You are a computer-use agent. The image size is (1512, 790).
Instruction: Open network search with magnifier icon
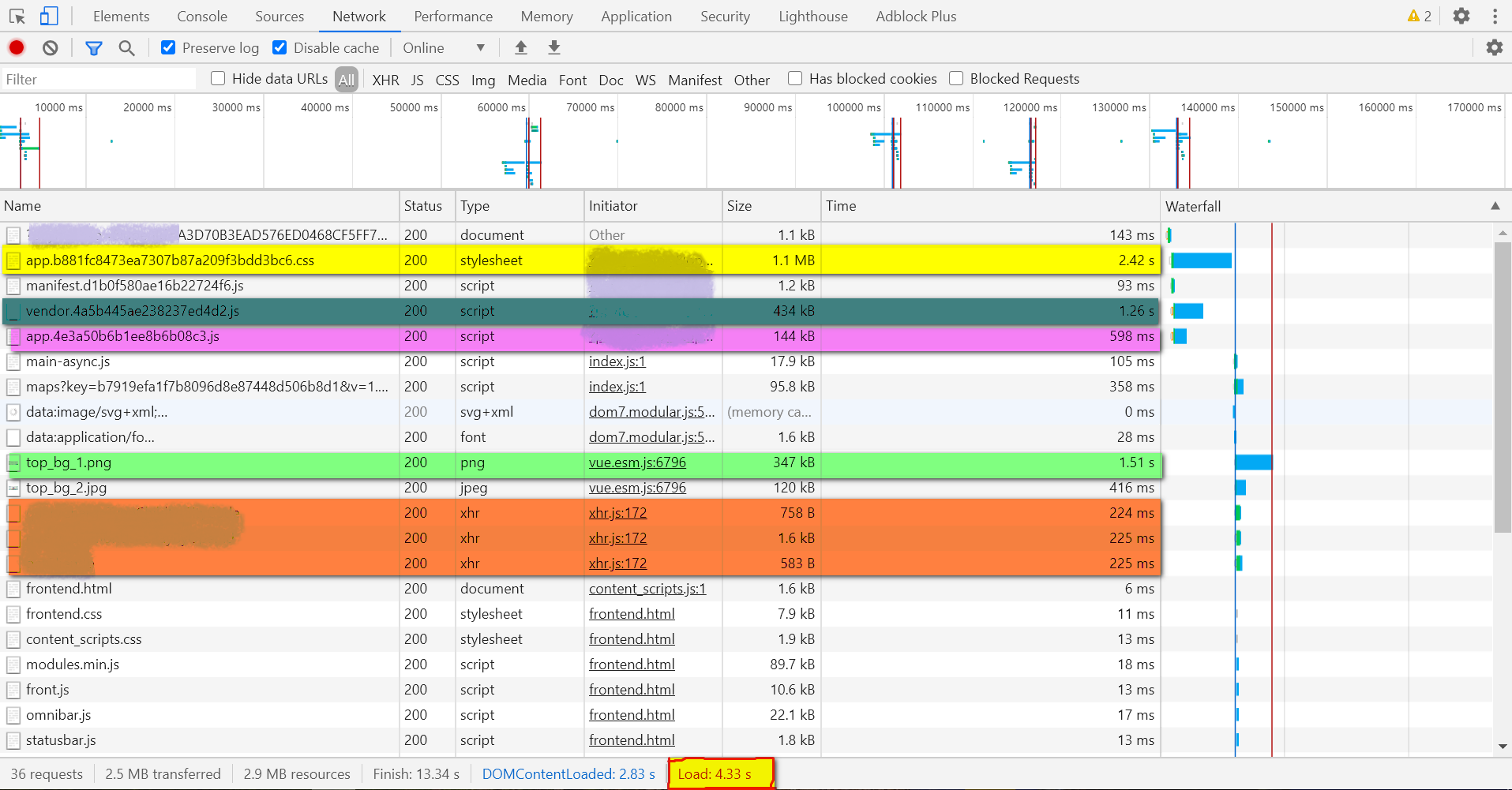(x=126, y=48)
